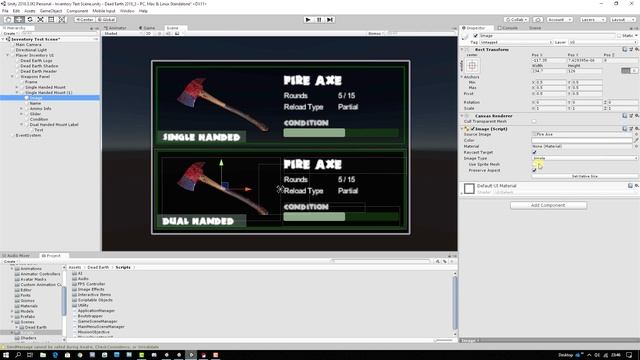Open the Layer UI dropdown
Image resolution: width=640 pixels, height=360 pixels.
pos(602,42)
